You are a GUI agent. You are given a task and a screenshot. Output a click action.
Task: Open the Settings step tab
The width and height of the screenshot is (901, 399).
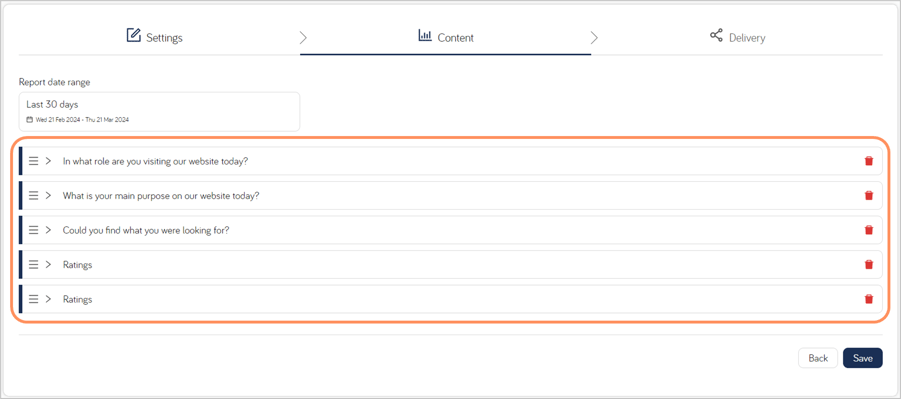pyautogui.click(x=155, y=37)
